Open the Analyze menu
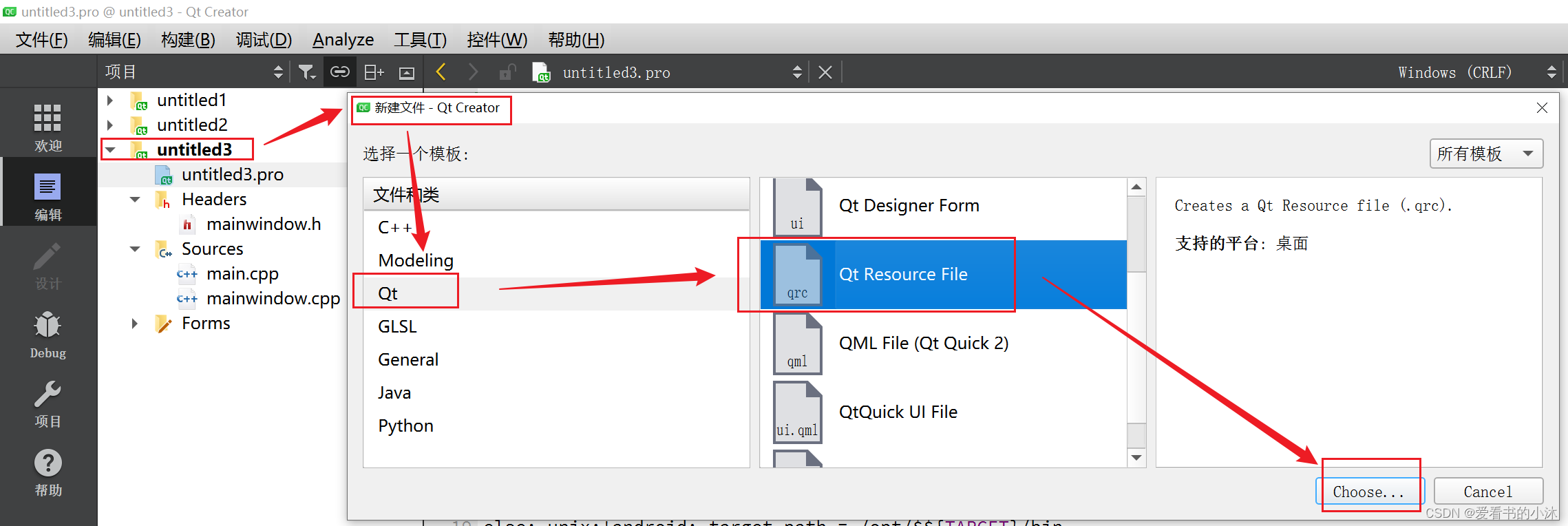 pos(343,40)
